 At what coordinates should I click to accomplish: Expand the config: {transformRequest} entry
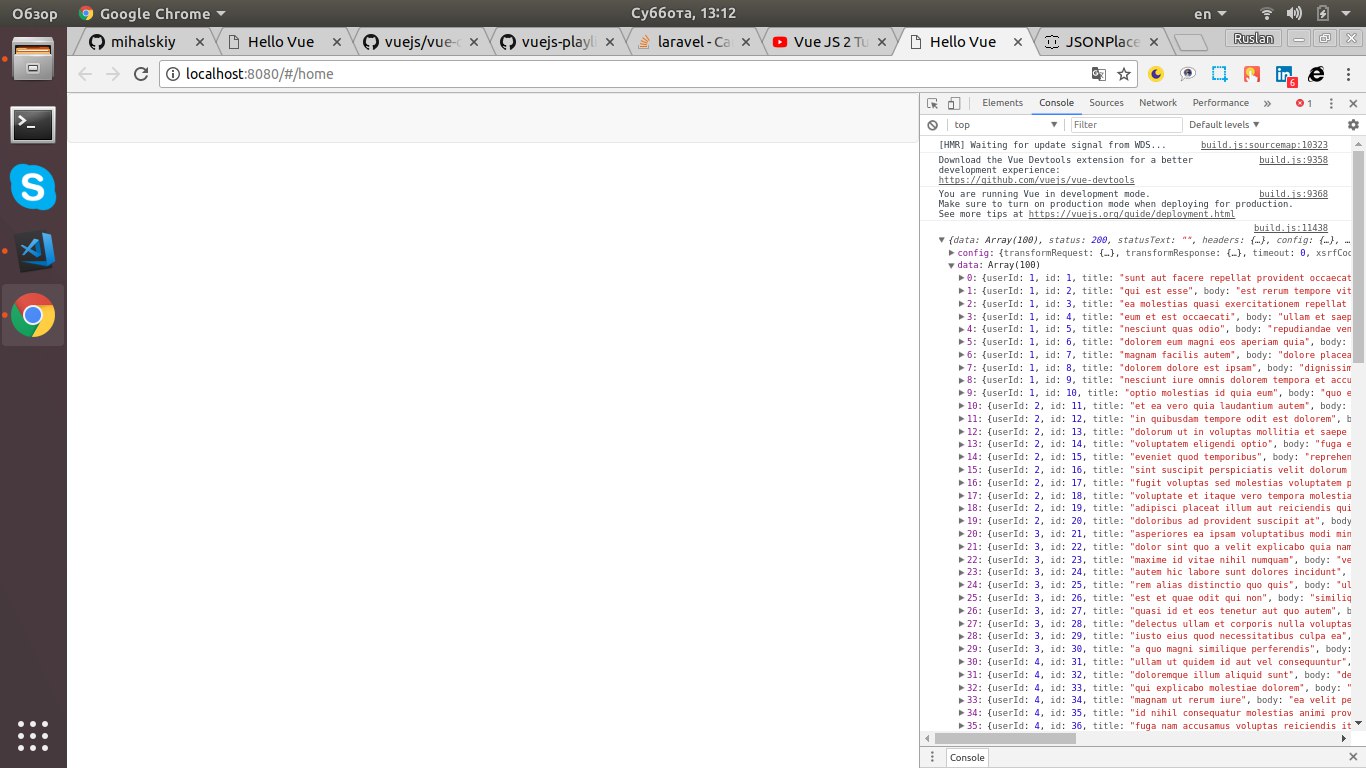click(x=952, y=253)
